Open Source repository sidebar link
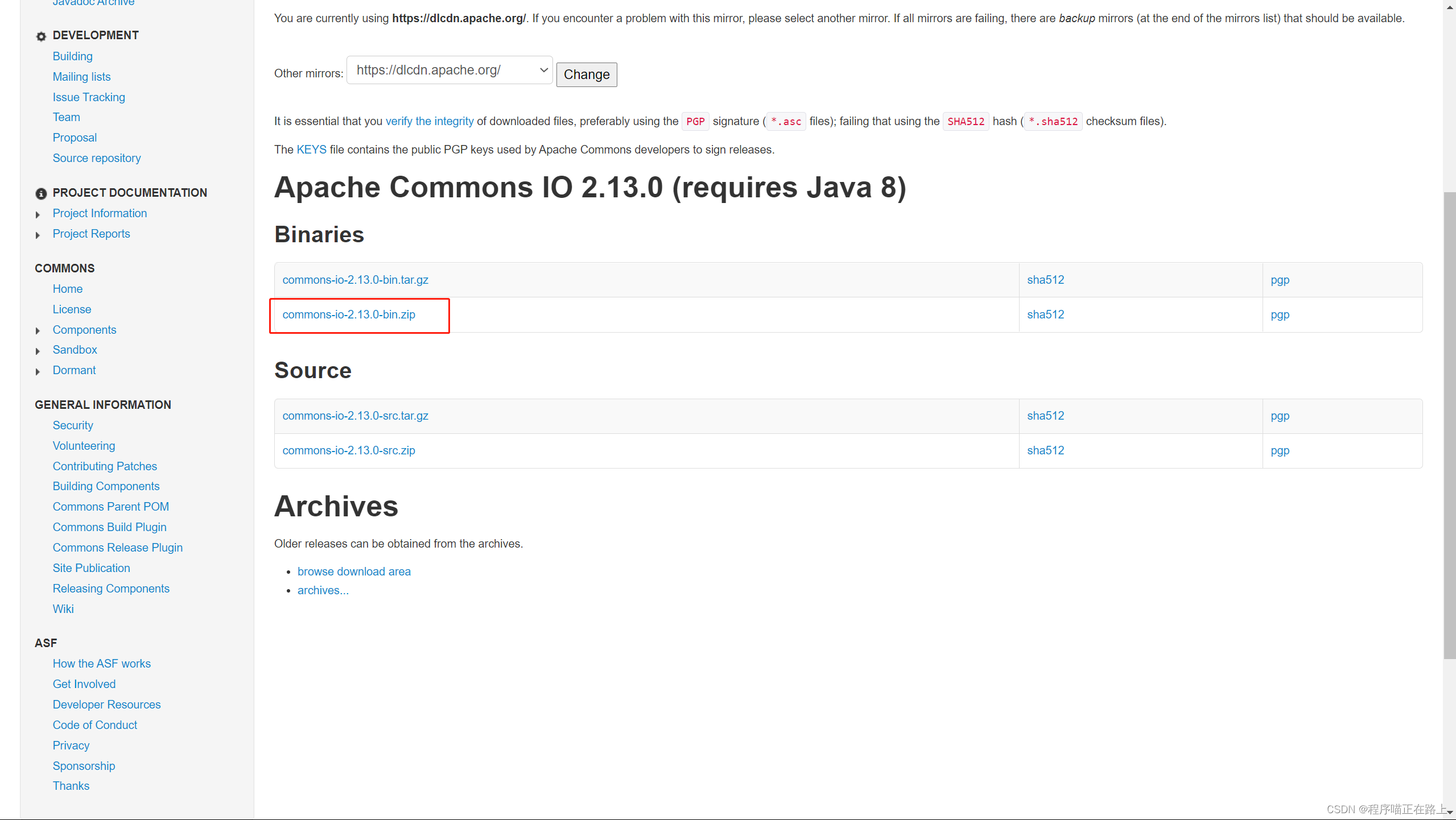The image size is (1456, 820). click(x=97, y=158)
